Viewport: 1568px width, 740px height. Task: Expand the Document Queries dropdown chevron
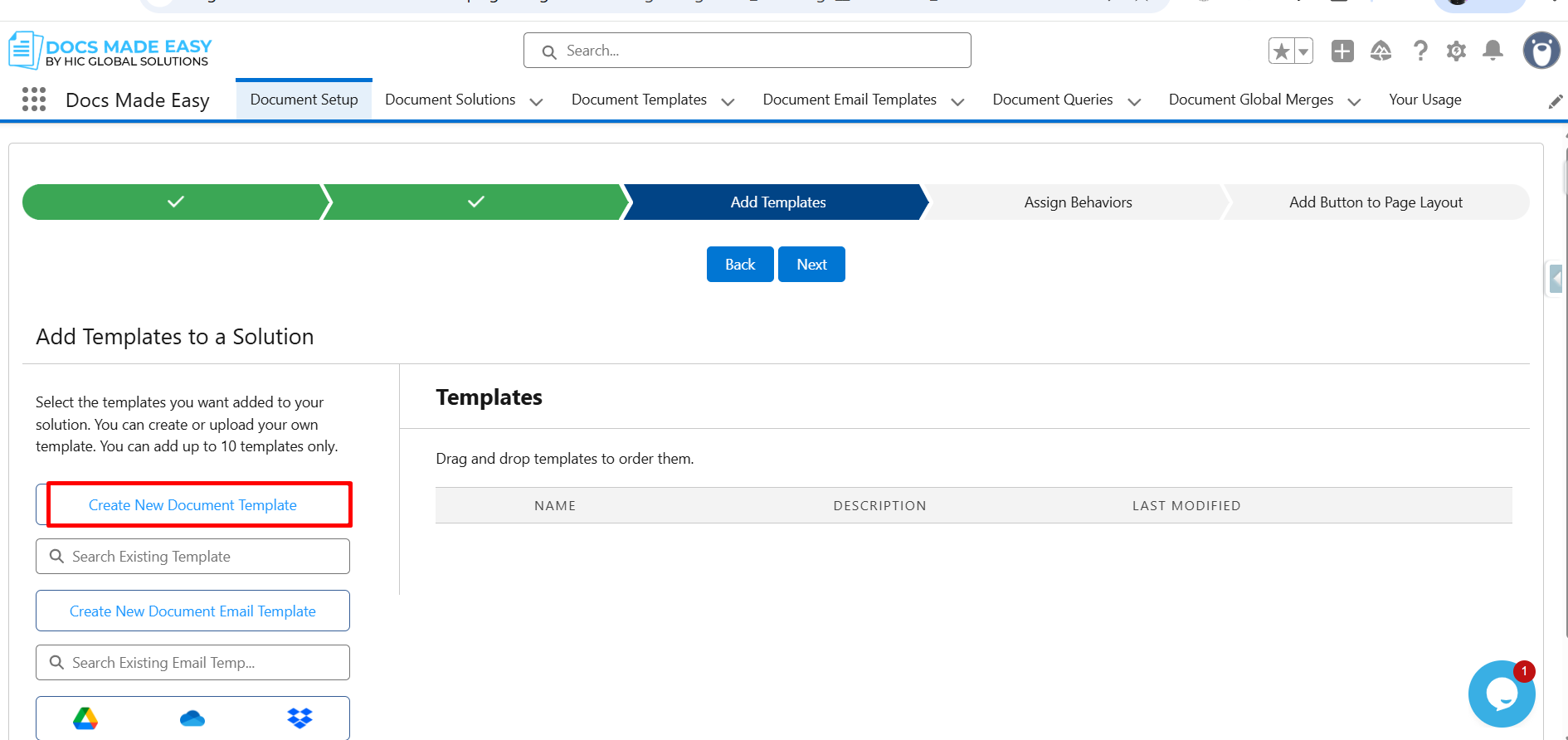click(1134, 102)
